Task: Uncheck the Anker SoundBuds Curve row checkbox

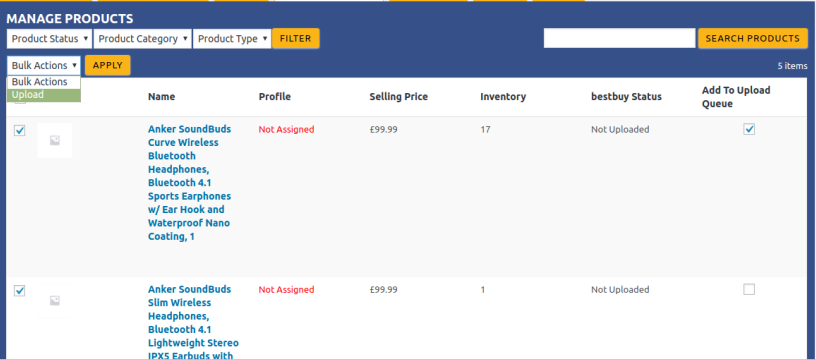Action: pos(20,131)
